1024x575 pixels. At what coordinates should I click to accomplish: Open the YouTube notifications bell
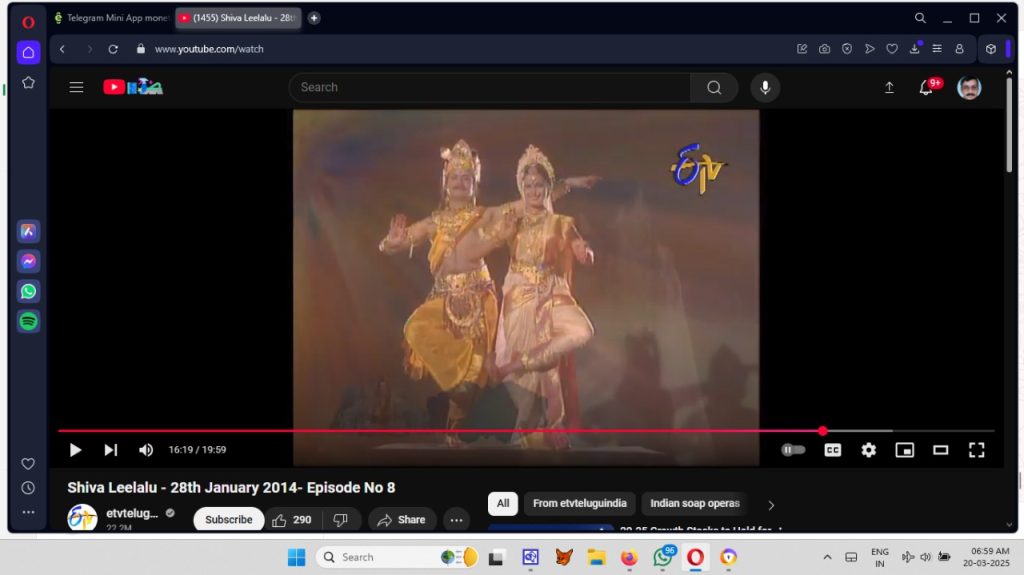(x=926, y=87)
